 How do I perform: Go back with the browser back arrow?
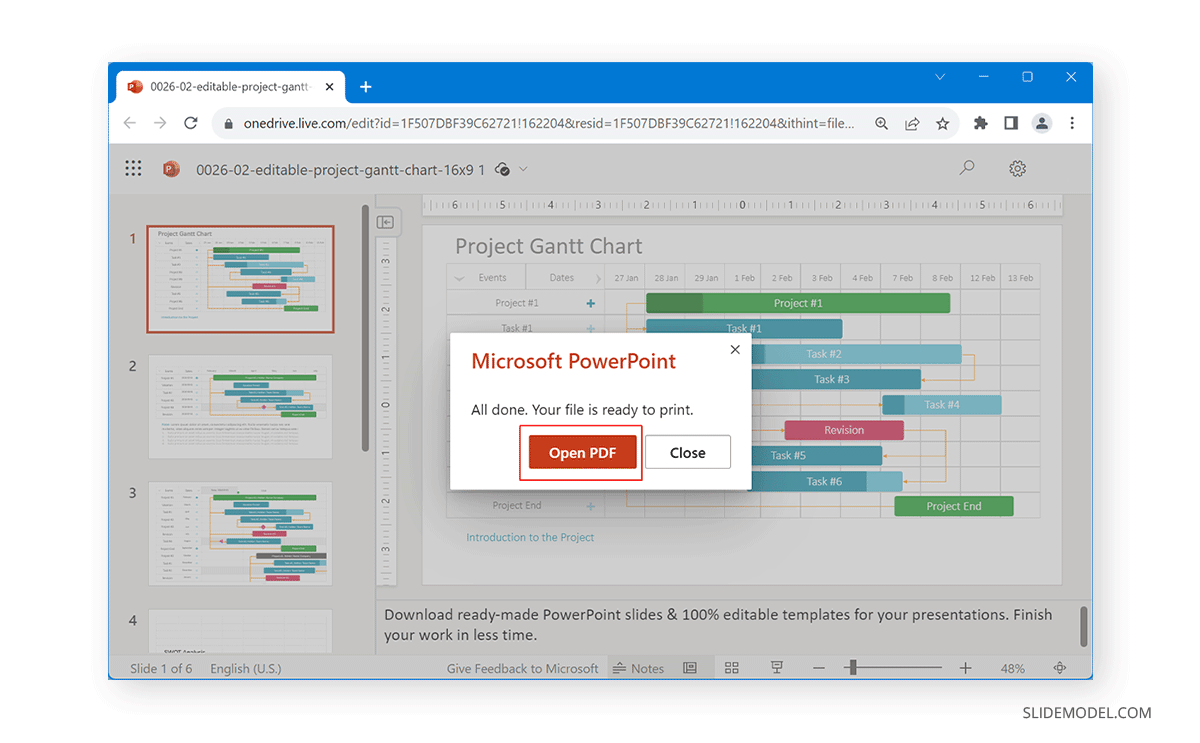tap(130, 123)
